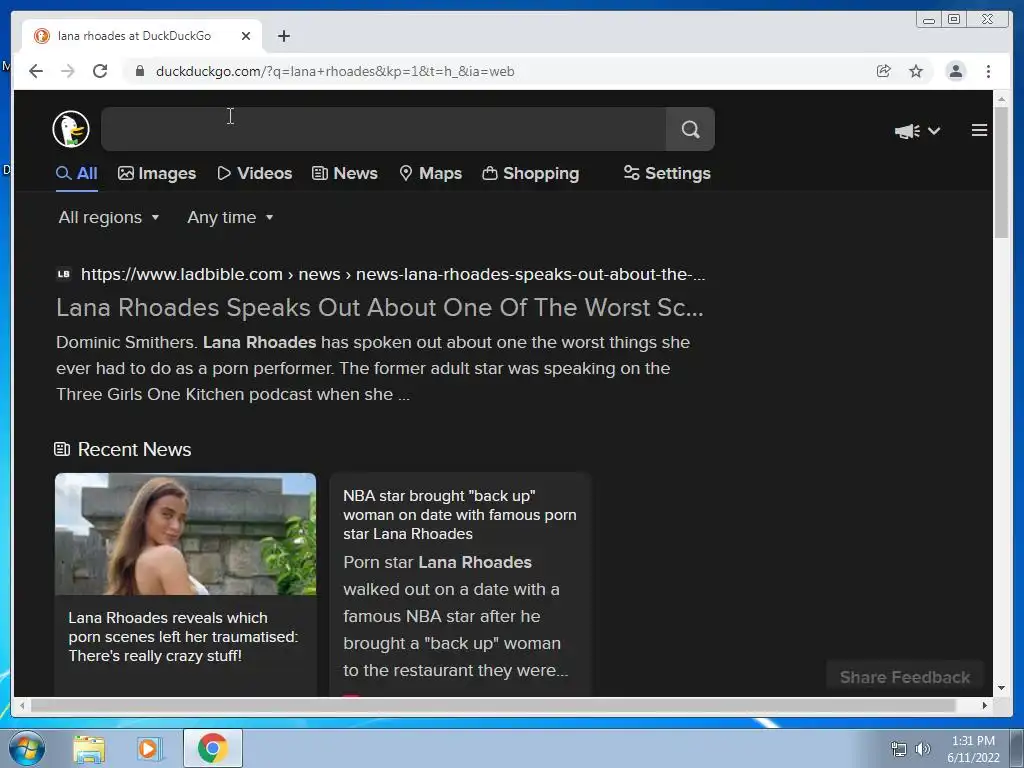The image size is (1024, 768).
Task: Bookmark this tab with star
Action: 916,71
